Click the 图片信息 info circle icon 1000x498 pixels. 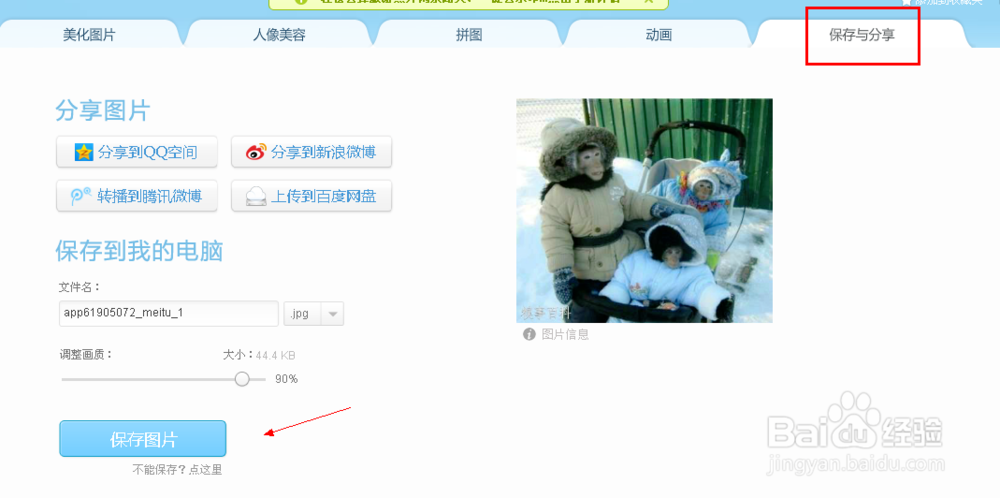[529, 334]
